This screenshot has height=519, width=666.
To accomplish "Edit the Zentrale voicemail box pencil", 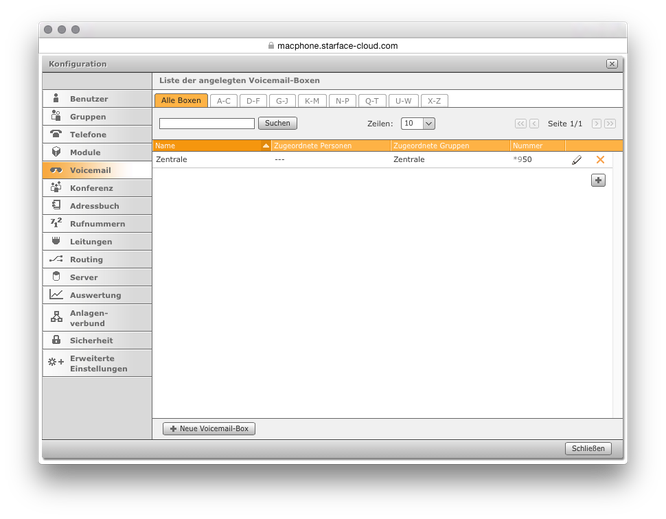I will click(x=576, y=160).
